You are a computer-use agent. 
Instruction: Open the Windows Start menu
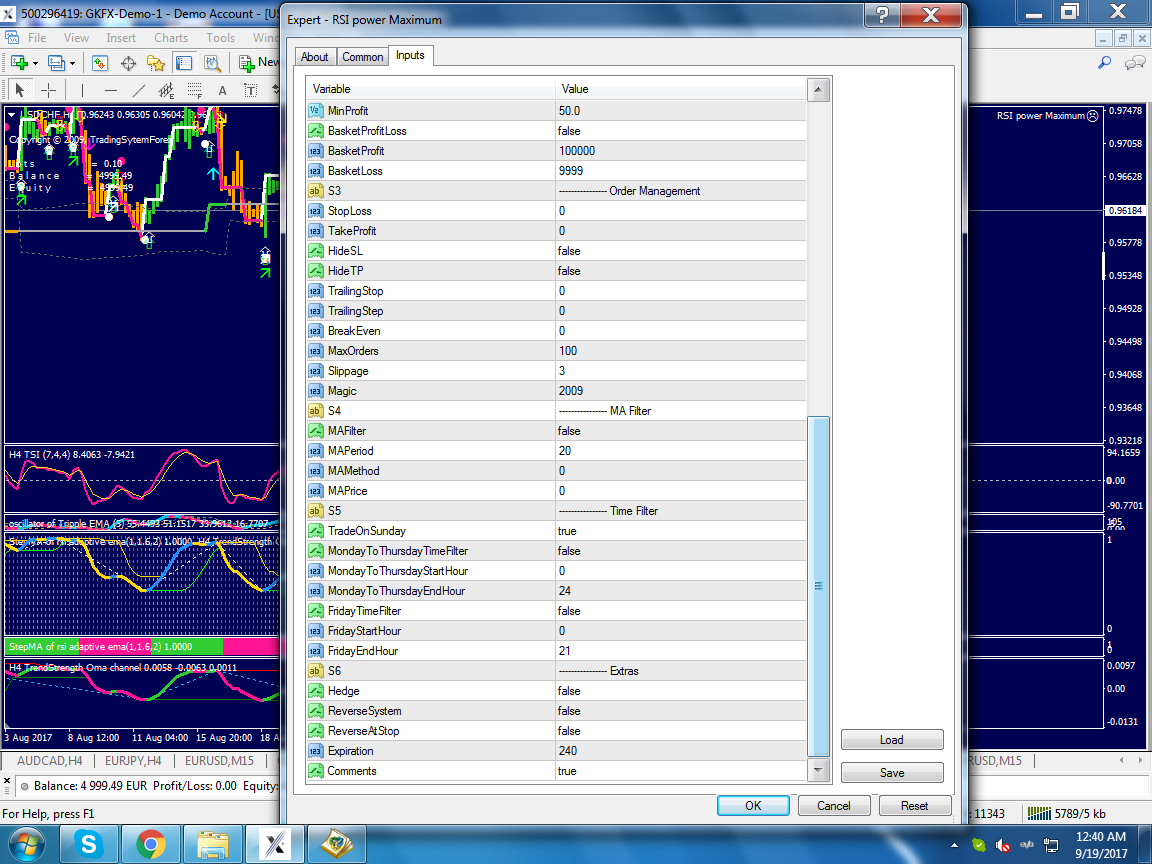pos(26,845)
